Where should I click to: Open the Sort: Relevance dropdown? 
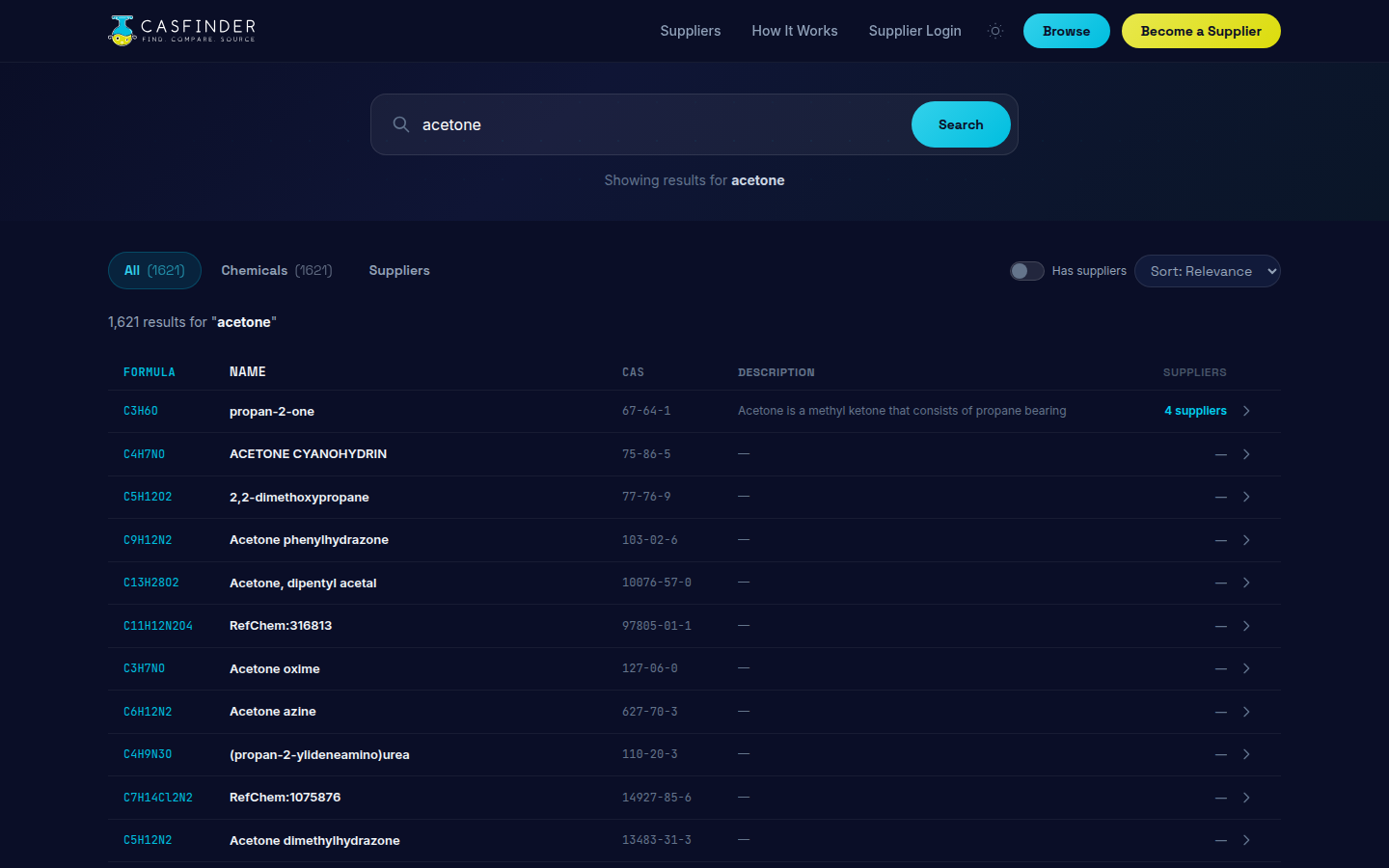1207,271
